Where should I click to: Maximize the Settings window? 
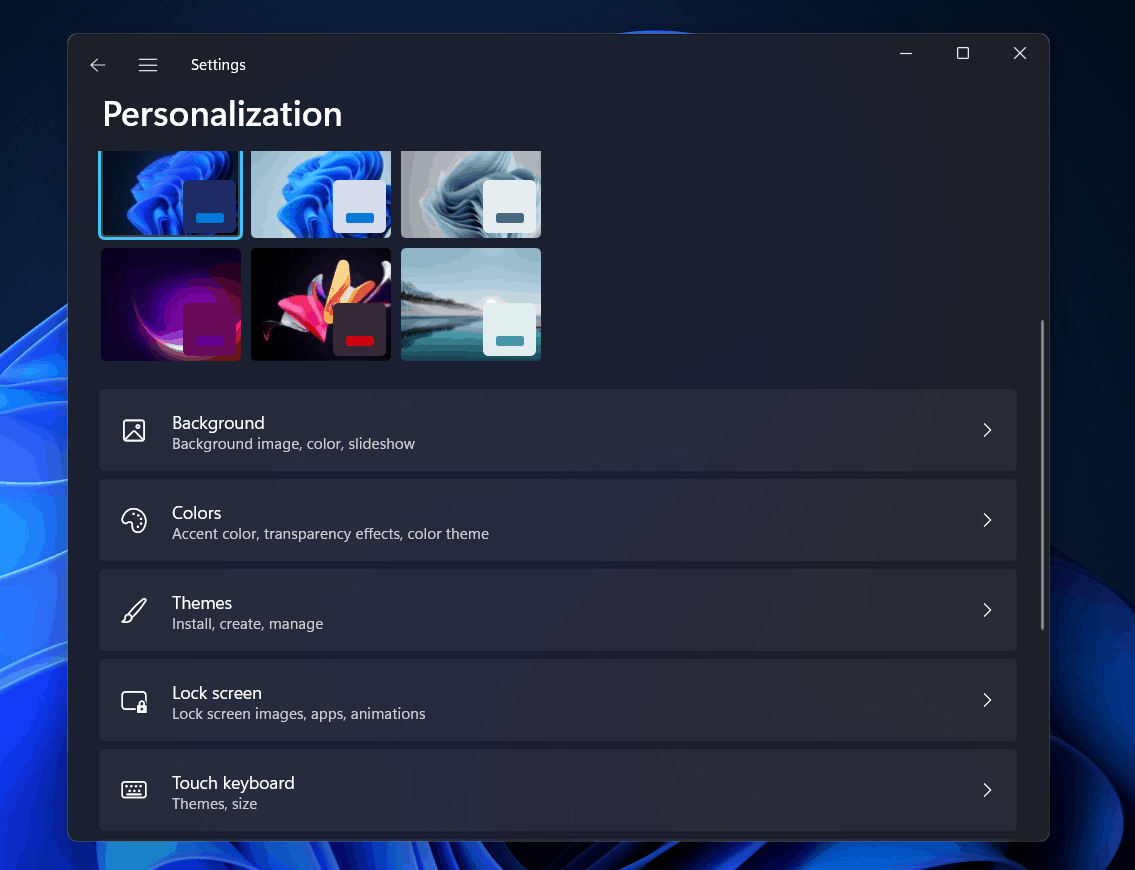point(962,54)
